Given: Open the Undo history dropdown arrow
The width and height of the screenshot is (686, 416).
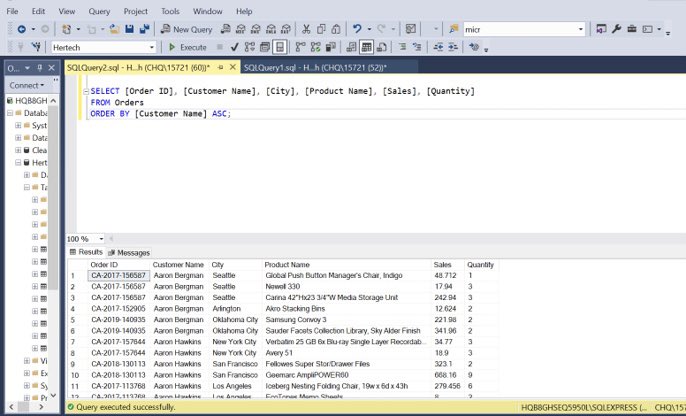Looking at the screenshot, I should pyautogui.click(x=369, y=29).
